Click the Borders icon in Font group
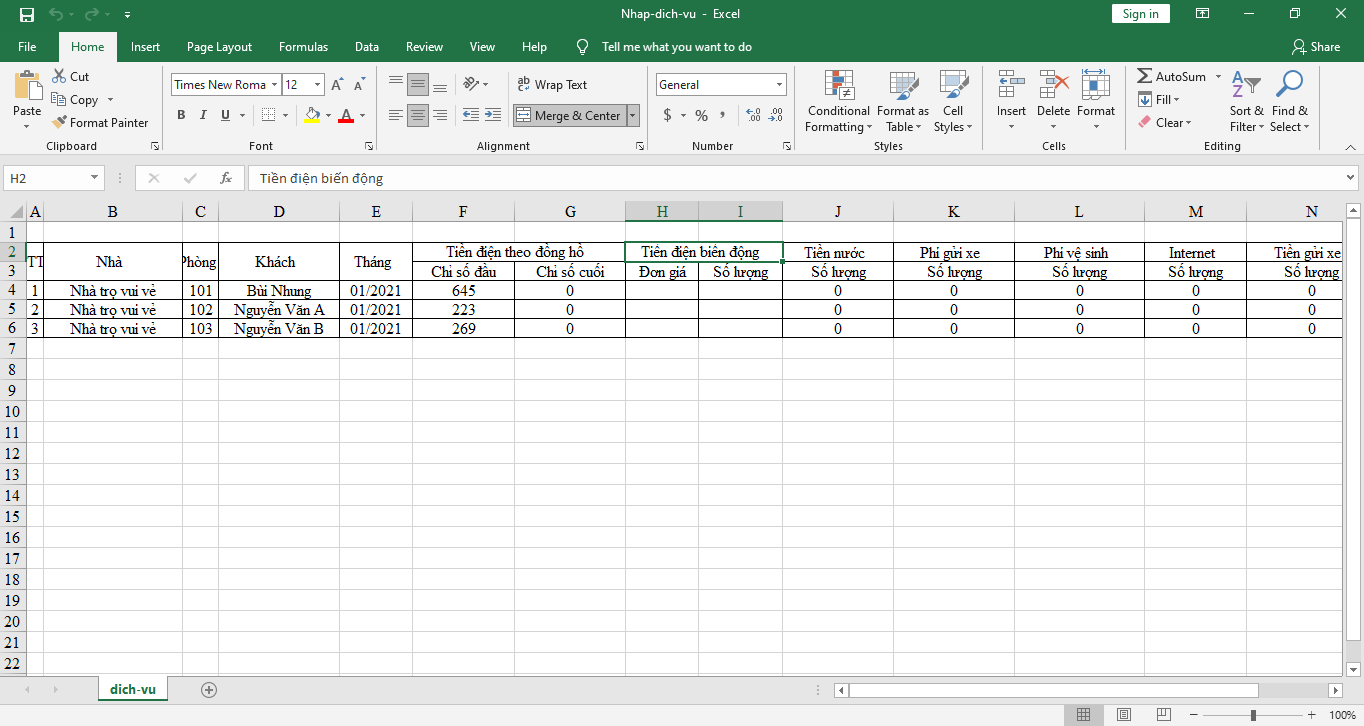 point(267,116)
